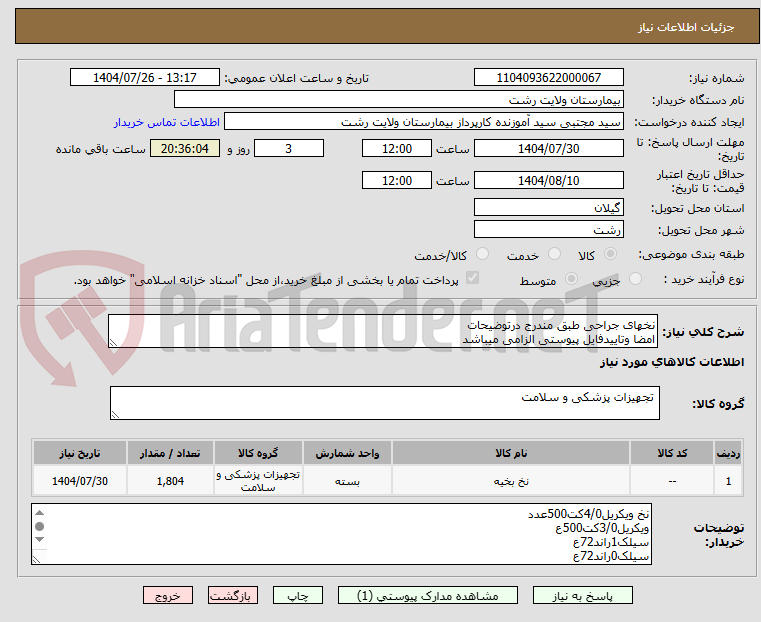Click the price validity time 12:00 field

397,180
